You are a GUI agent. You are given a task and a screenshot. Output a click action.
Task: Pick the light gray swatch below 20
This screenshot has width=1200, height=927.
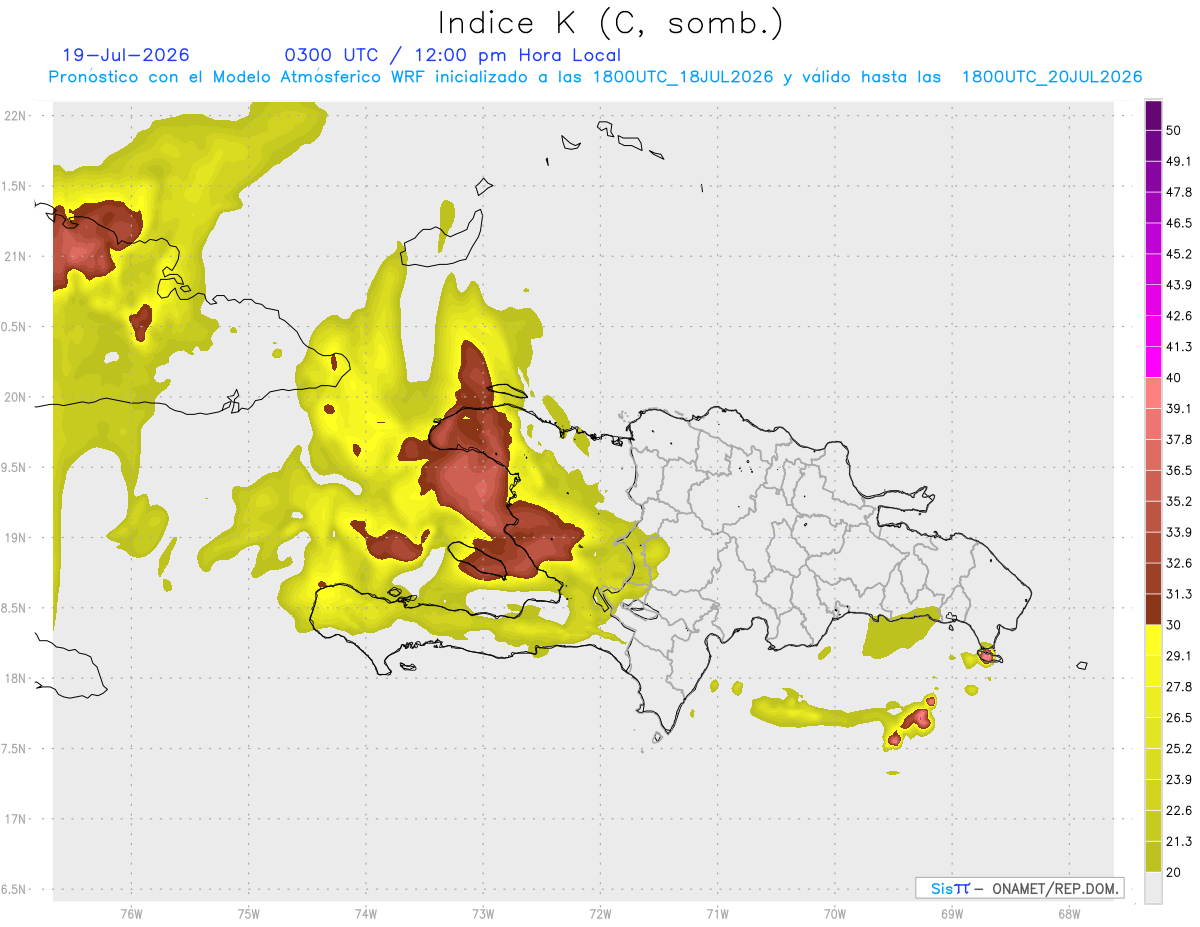coord(1153,887)
